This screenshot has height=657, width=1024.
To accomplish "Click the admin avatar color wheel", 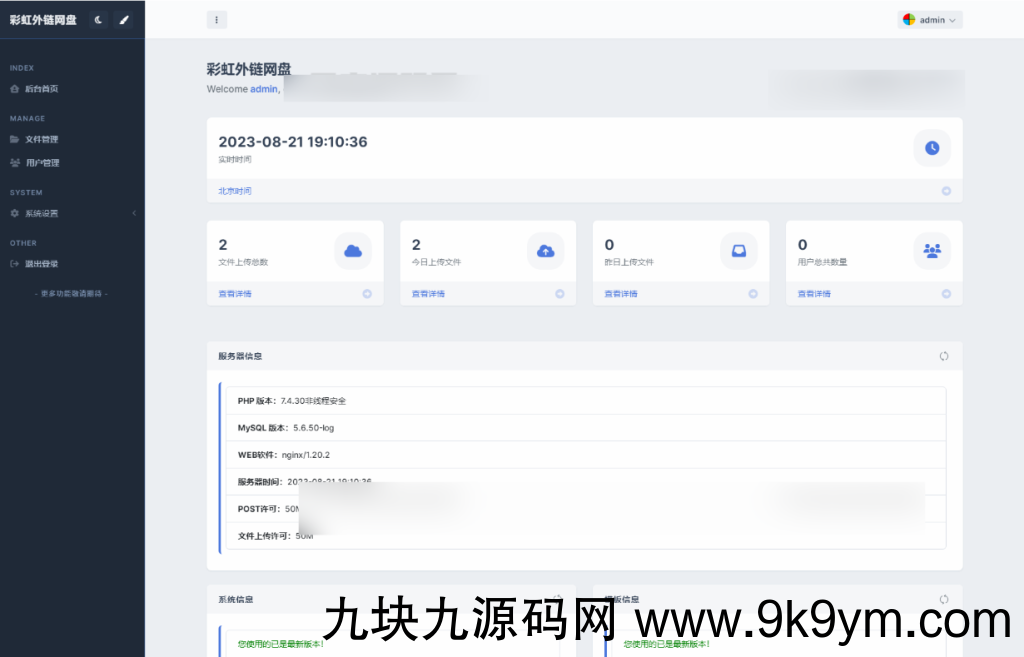I will tap(908, 19).
